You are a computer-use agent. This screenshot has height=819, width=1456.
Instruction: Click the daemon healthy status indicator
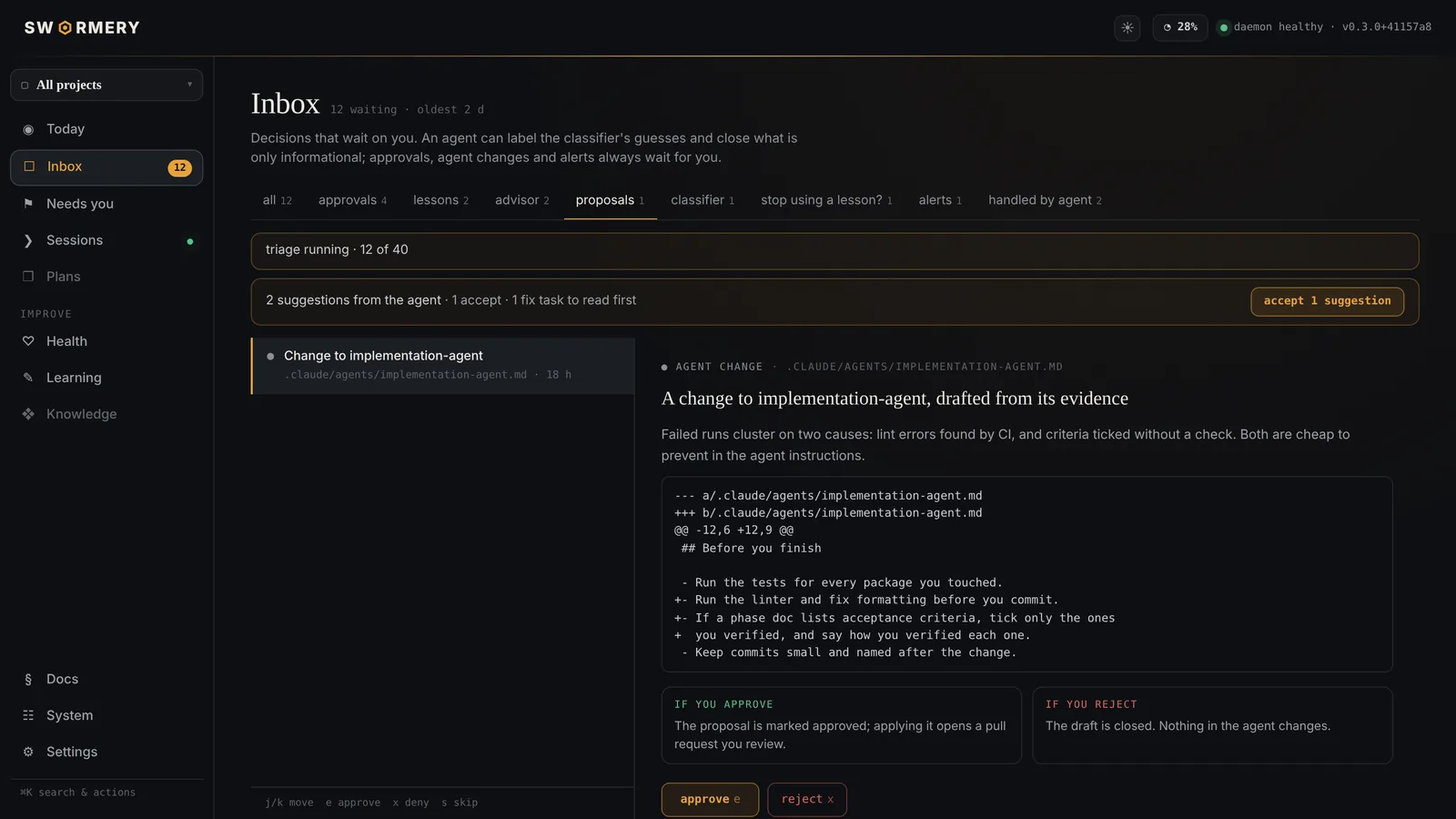[1324, 27]
